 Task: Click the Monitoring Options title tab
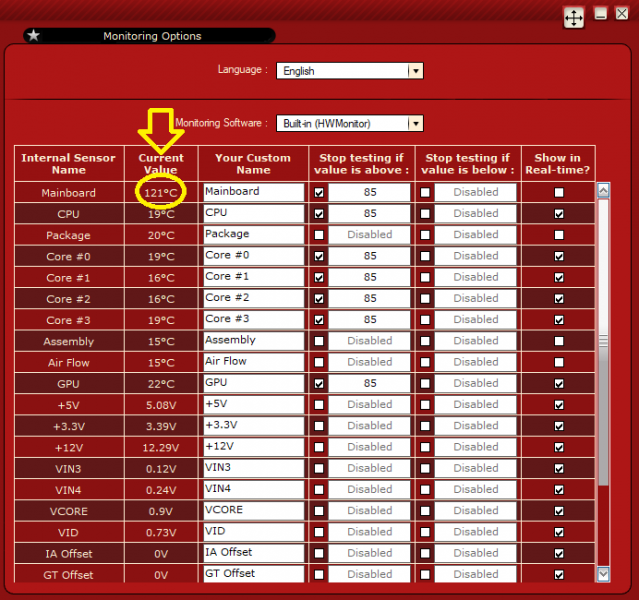coord(152,36)
